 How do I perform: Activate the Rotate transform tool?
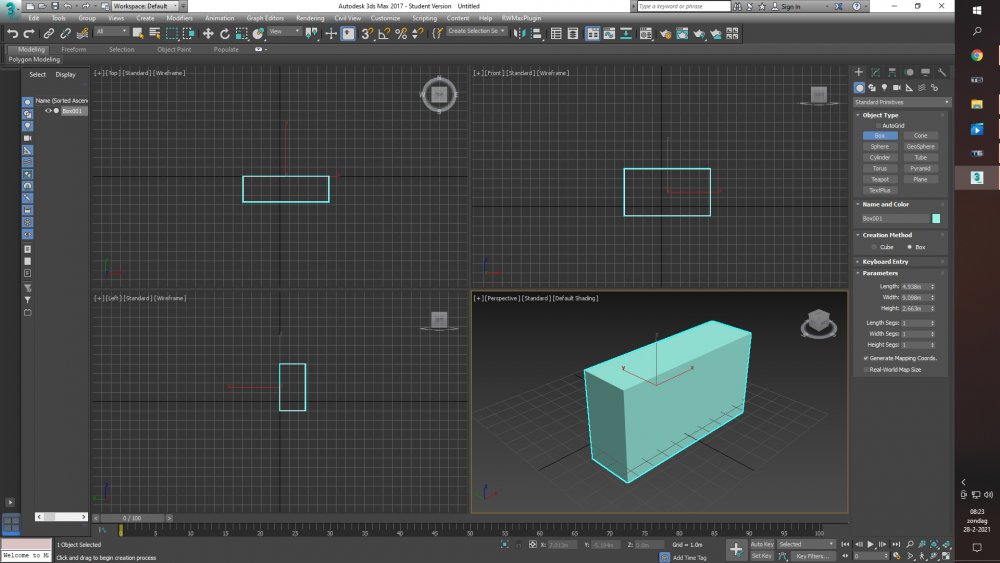click(224, 33)
